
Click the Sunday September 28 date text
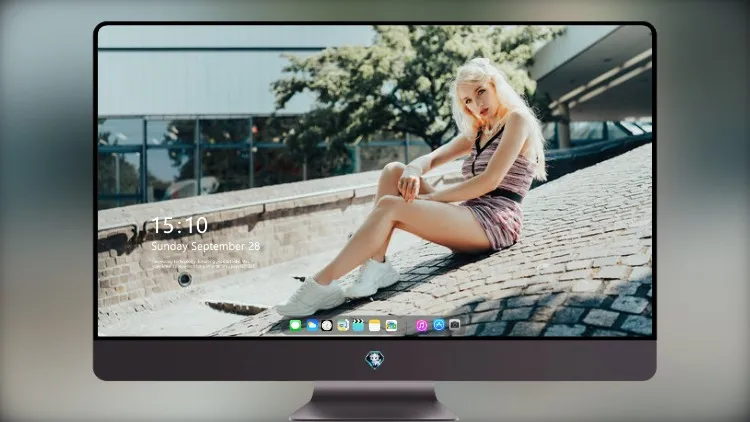pos(206,246)
